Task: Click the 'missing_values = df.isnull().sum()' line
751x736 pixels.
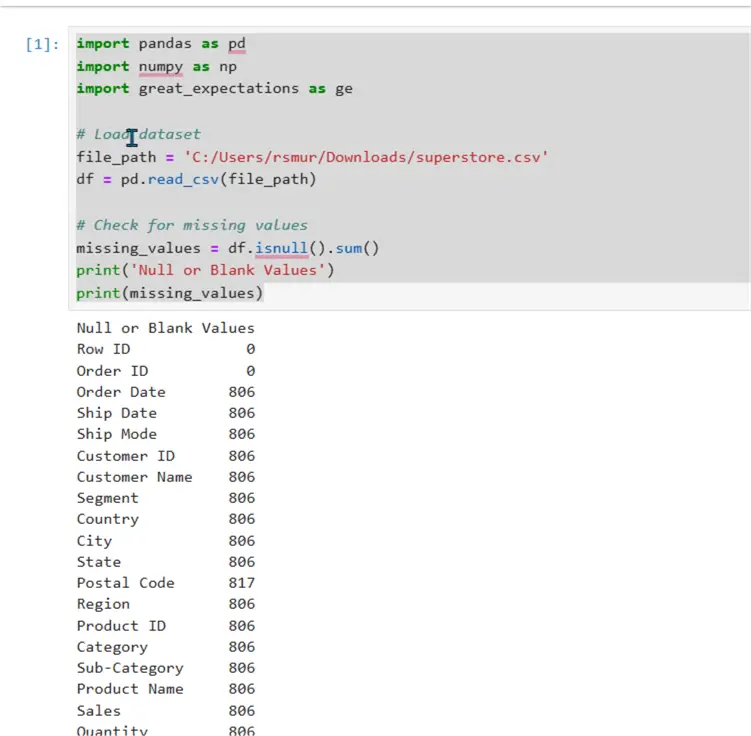Action: click(x=228, y=248)
